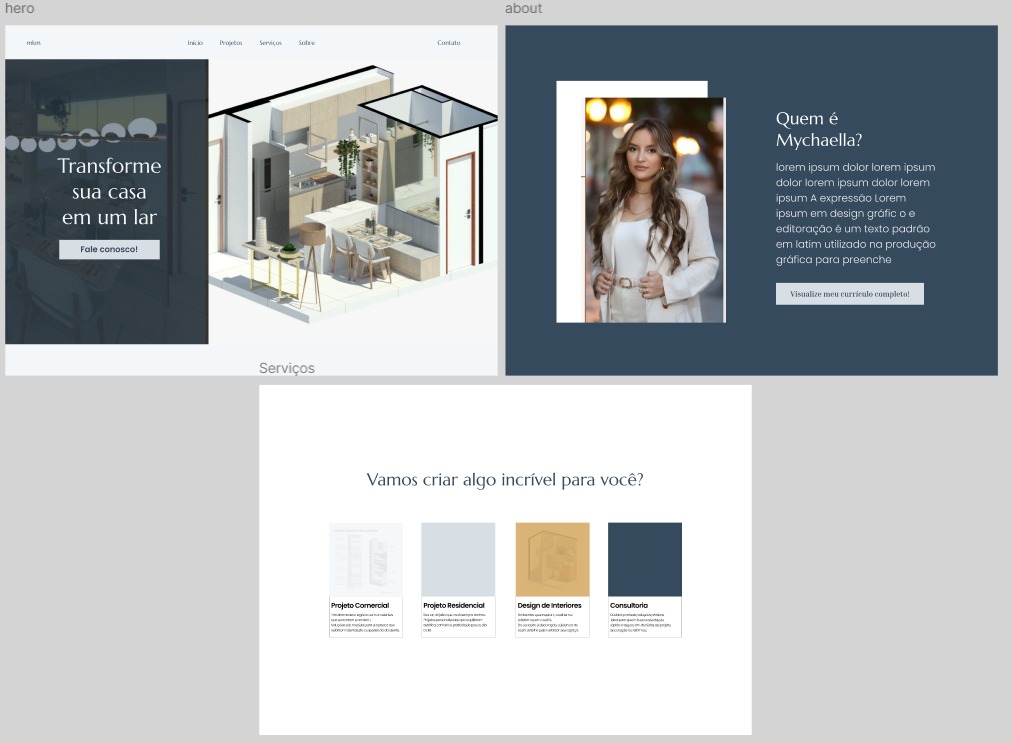The height and width of the screenshot is (743, 1012).
Task: Select the Projeto Comercial card image
Action: 366,559
